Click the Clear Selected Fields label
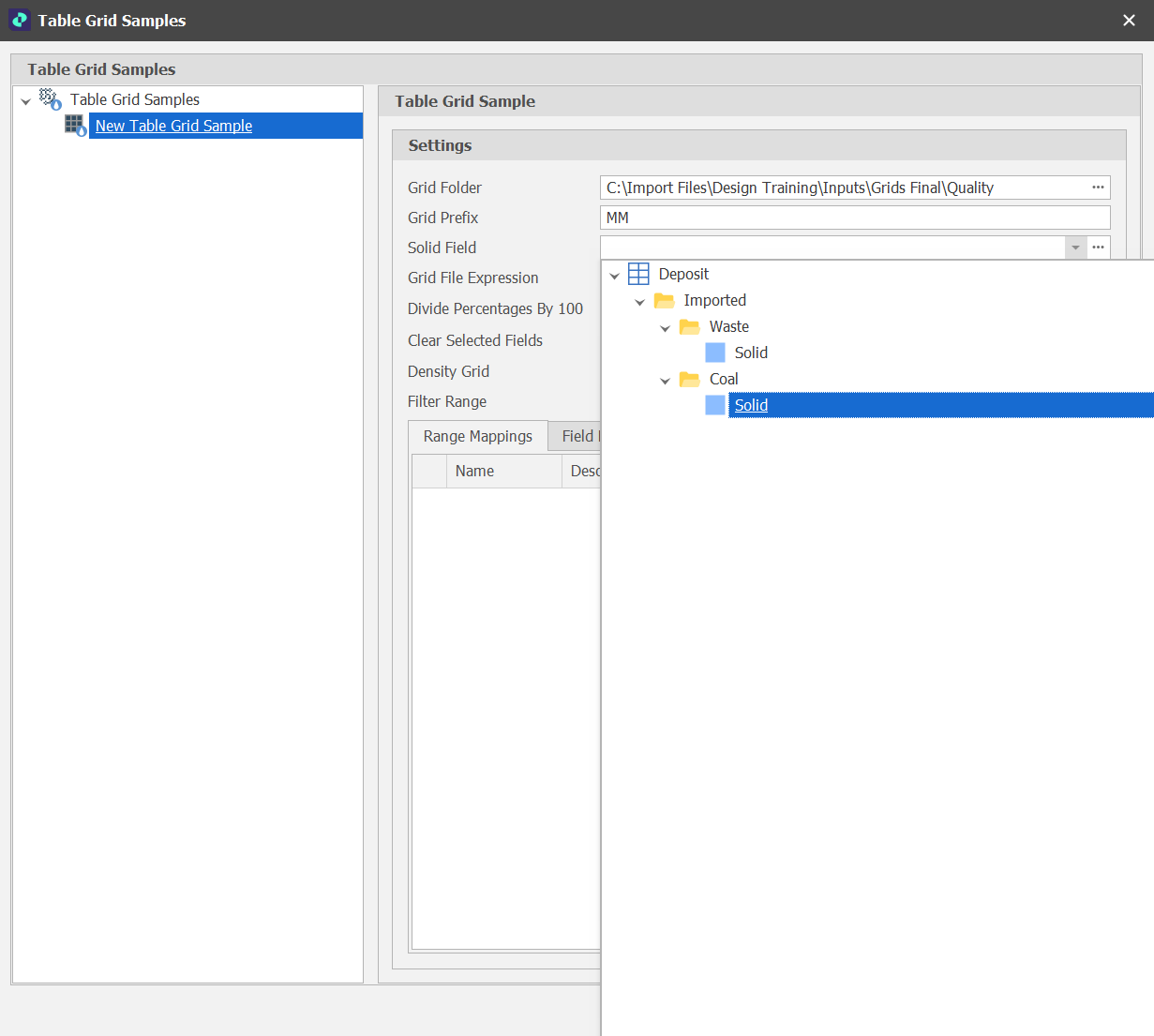This screenshot has width=1154, height=1036. (474, 340)
